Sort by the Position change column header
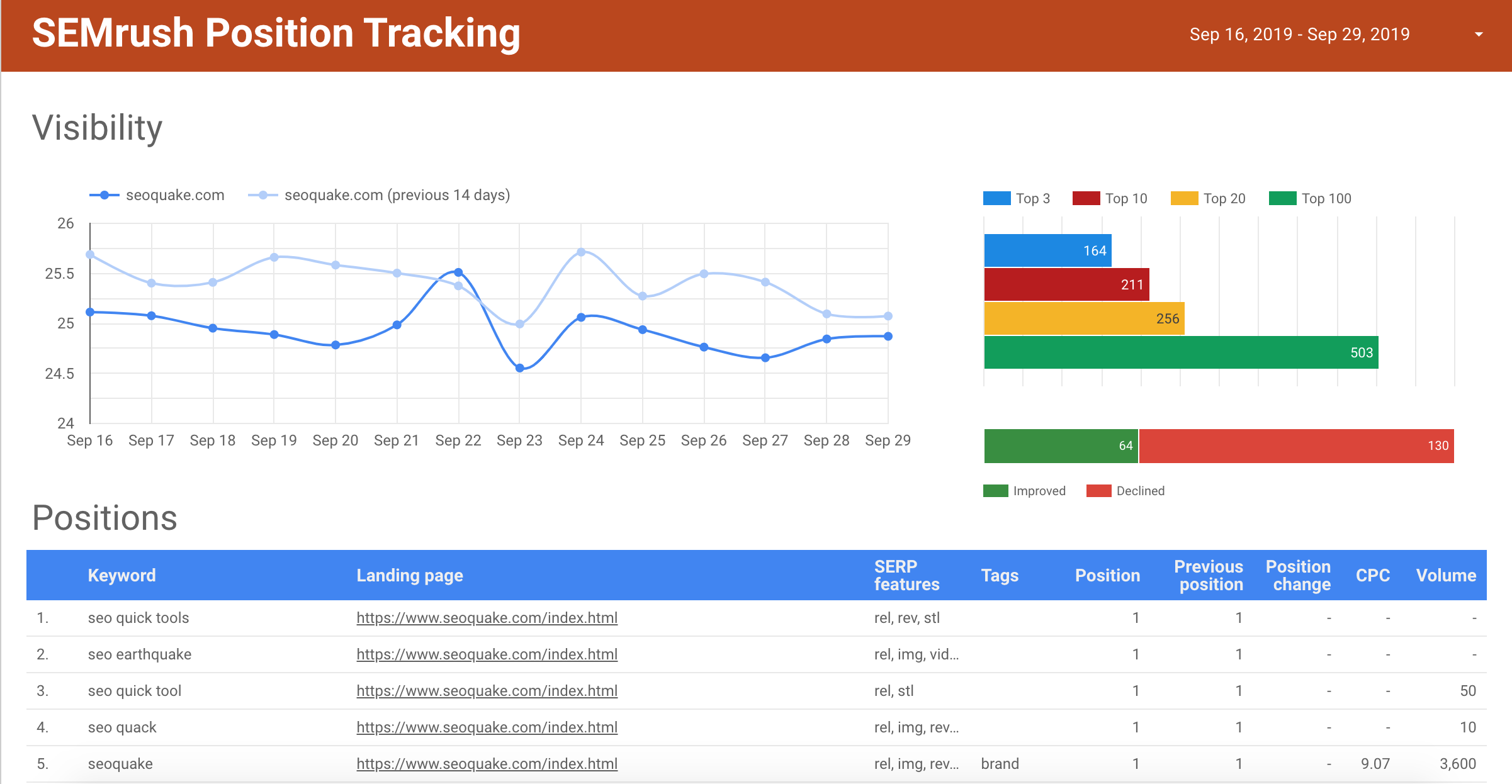Viewport: 1512px width, 784px height. (1298, 575)
